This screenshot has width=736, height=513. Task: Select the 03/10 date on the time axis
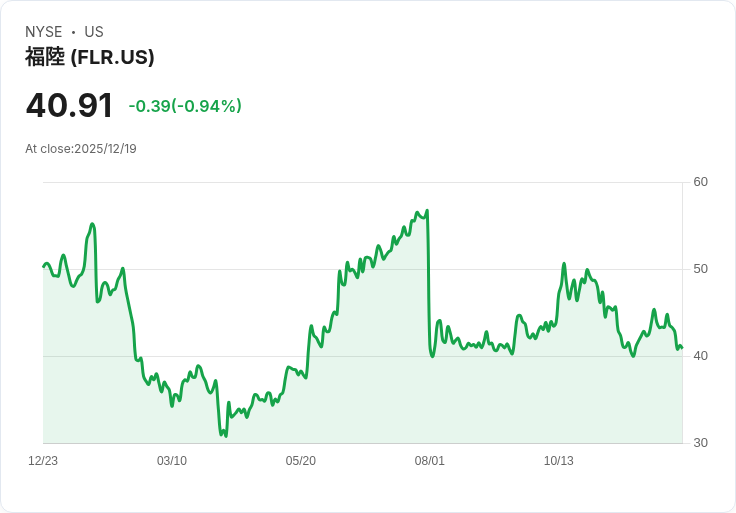coord(172,461)
